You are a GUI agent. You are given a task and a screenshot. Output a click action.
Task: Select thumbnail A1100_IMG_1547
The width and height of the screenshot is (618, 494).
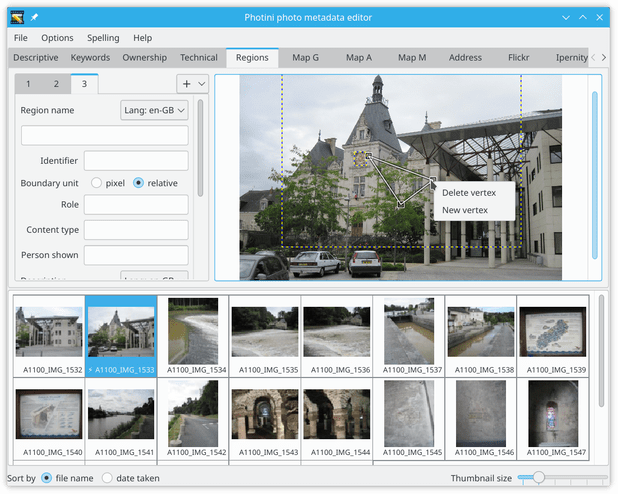553,418
